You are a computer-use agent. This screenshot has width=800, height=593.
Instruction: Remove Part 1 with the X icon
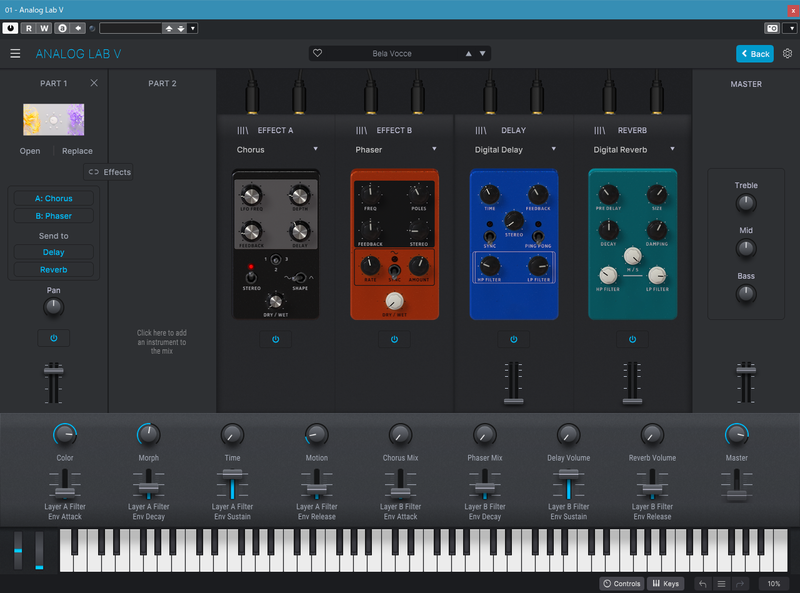[x=94, y=83]
